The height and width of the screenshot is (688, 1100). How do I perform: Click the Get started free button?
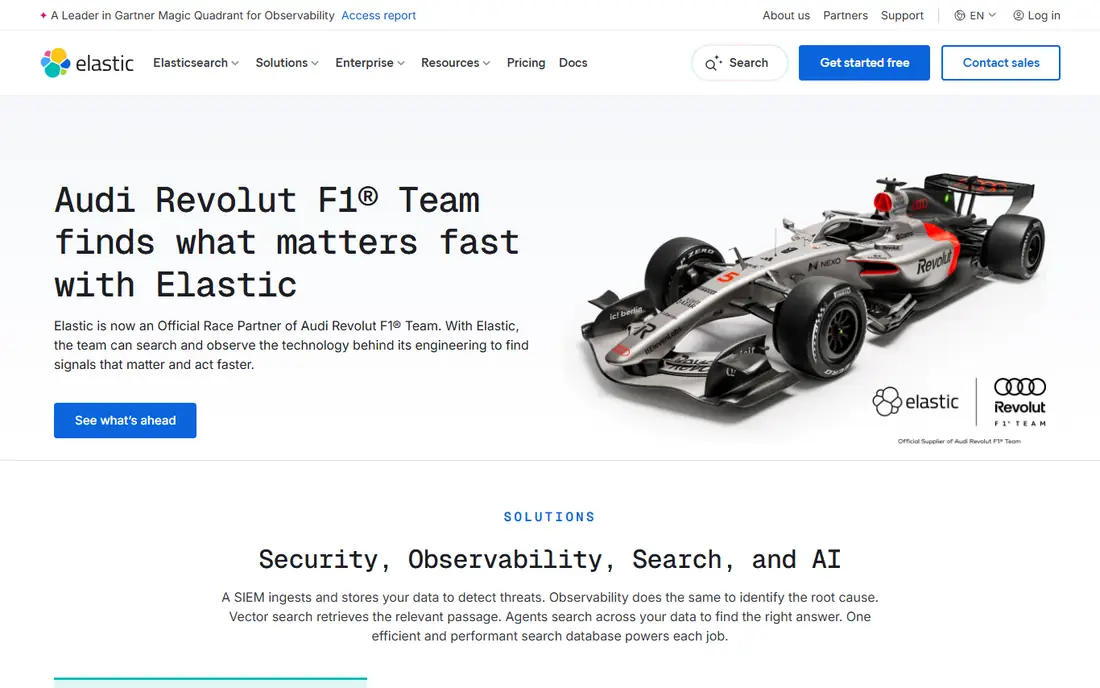click(x=864, y=63)
